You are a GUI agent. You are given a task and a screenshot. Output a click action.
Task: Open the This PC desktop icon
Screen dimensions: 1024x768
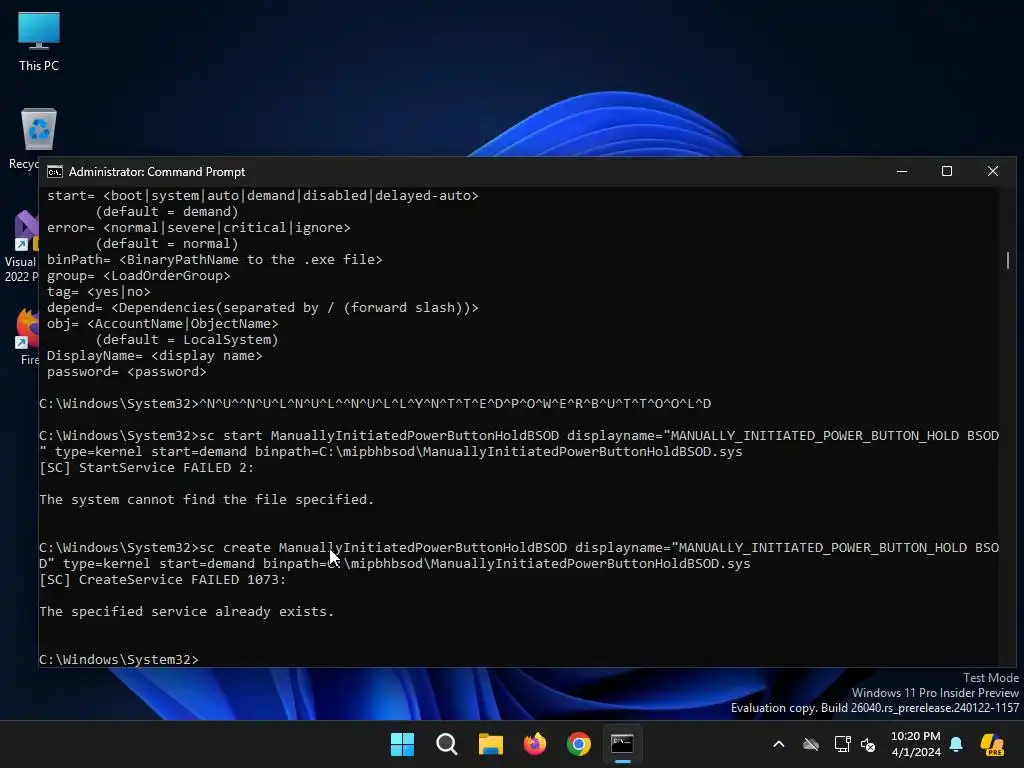(x=39, y=41)
